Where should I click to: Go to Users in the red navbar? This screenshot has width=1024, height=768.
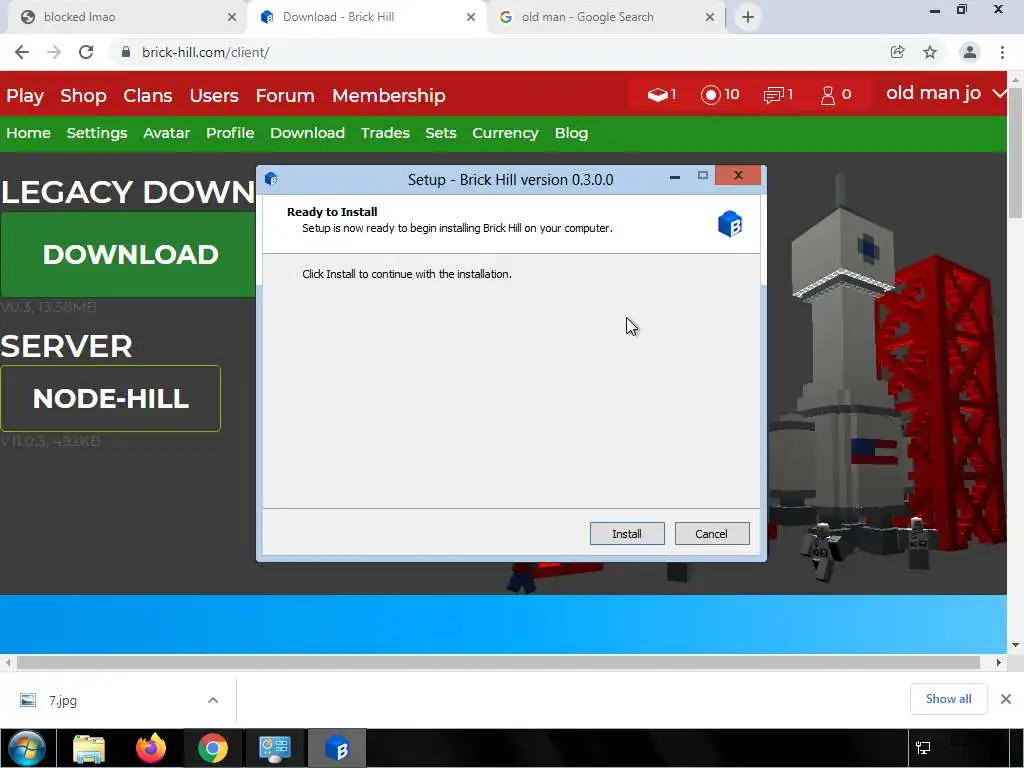click(x=214, y=95)
